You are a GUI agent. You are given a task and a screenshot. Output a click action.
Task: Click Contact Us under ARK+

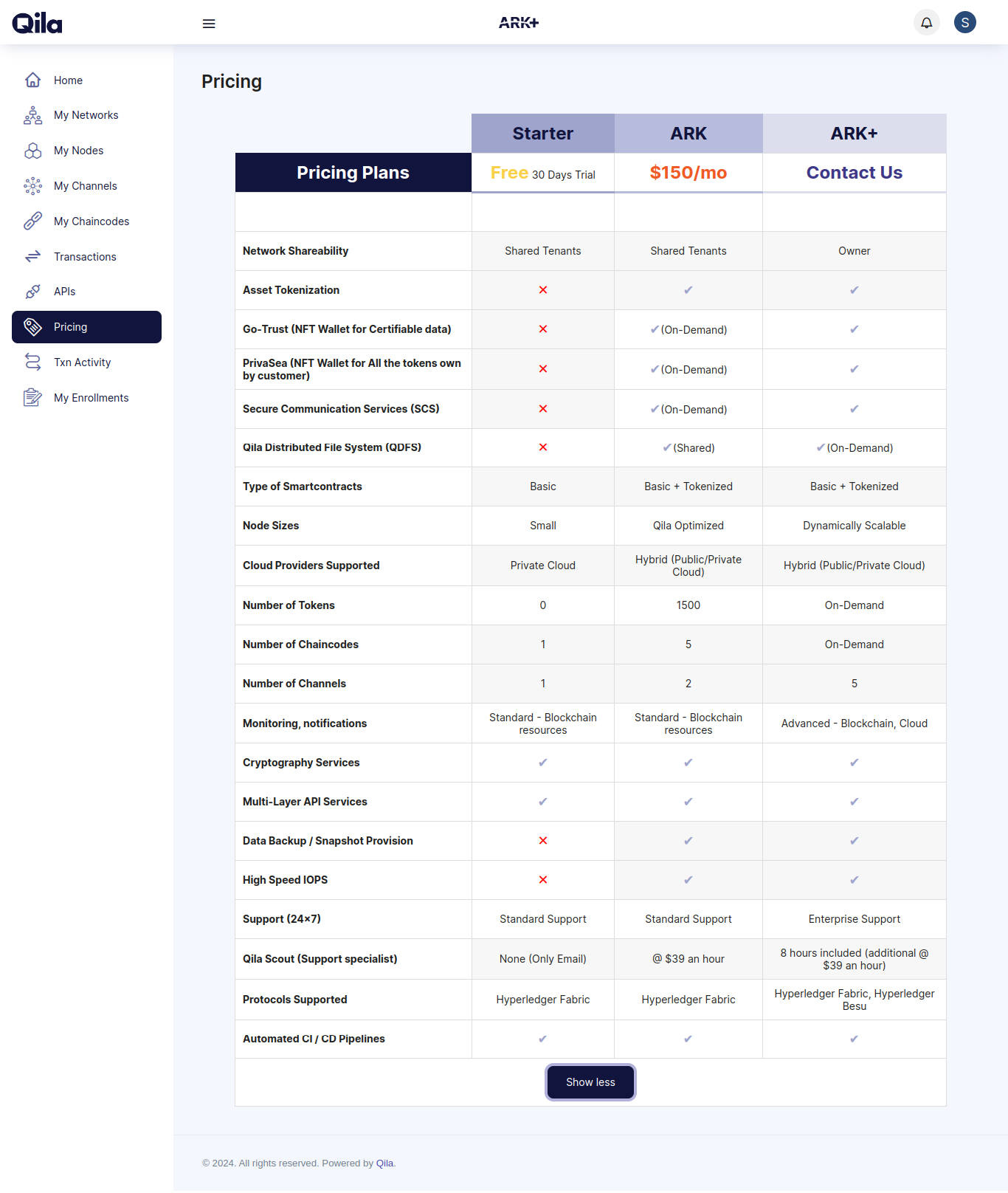(855, 173)
